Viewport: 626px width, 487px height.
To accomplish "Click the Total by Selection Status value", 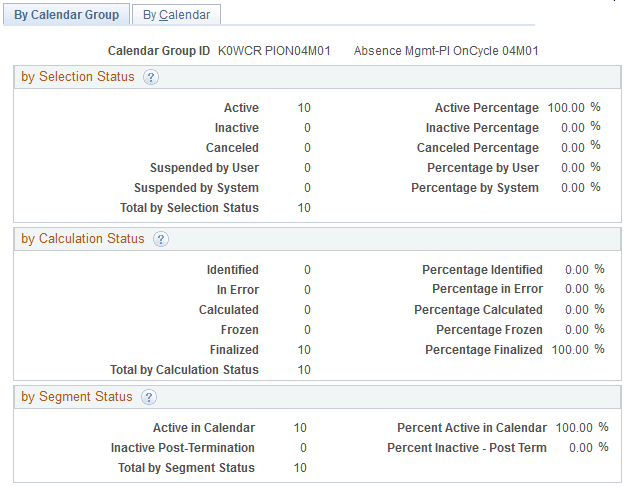I will [x=304, y=208].
